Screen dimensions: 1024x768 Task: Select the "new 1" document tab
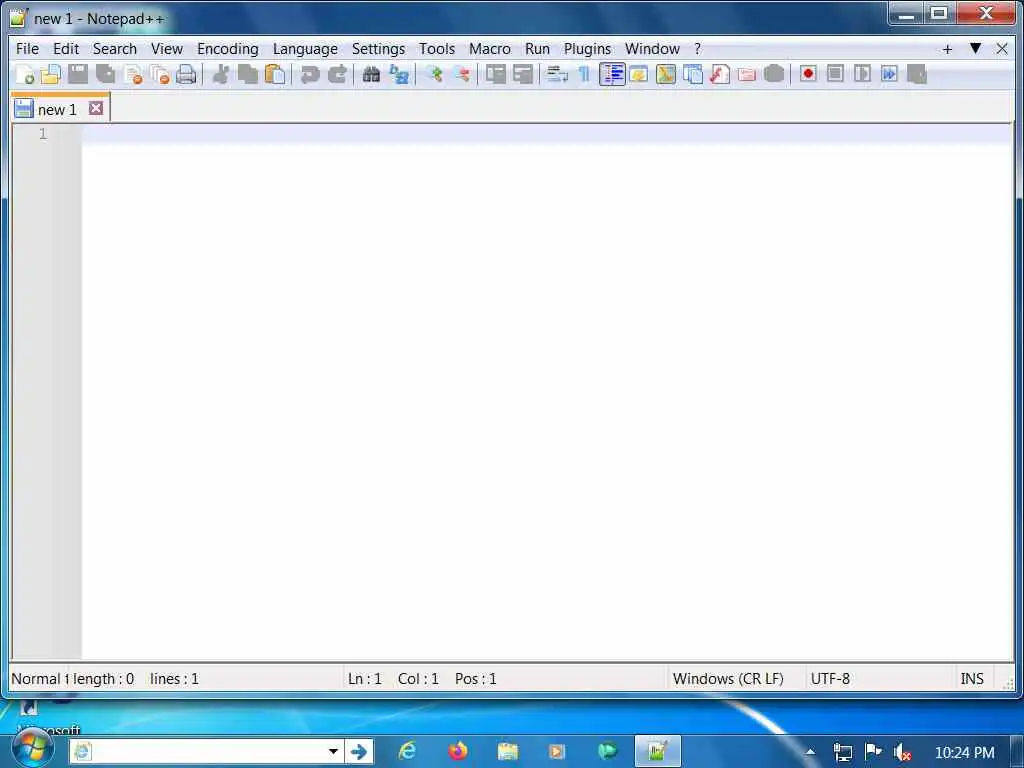(60, 108)
